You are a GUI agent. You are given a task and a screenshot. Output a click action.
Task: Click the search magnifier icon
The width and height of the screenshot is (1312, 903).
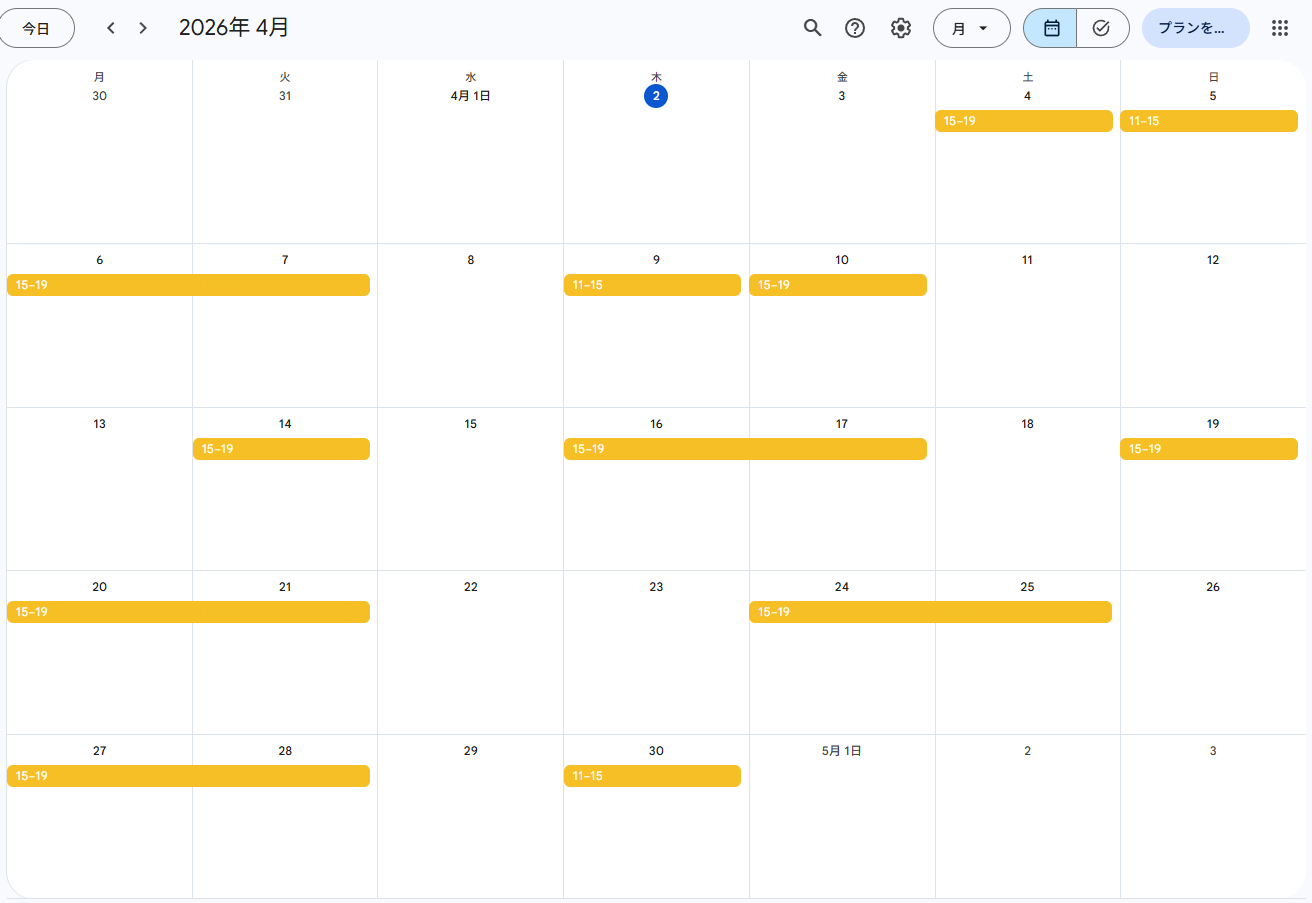[812, 28]
